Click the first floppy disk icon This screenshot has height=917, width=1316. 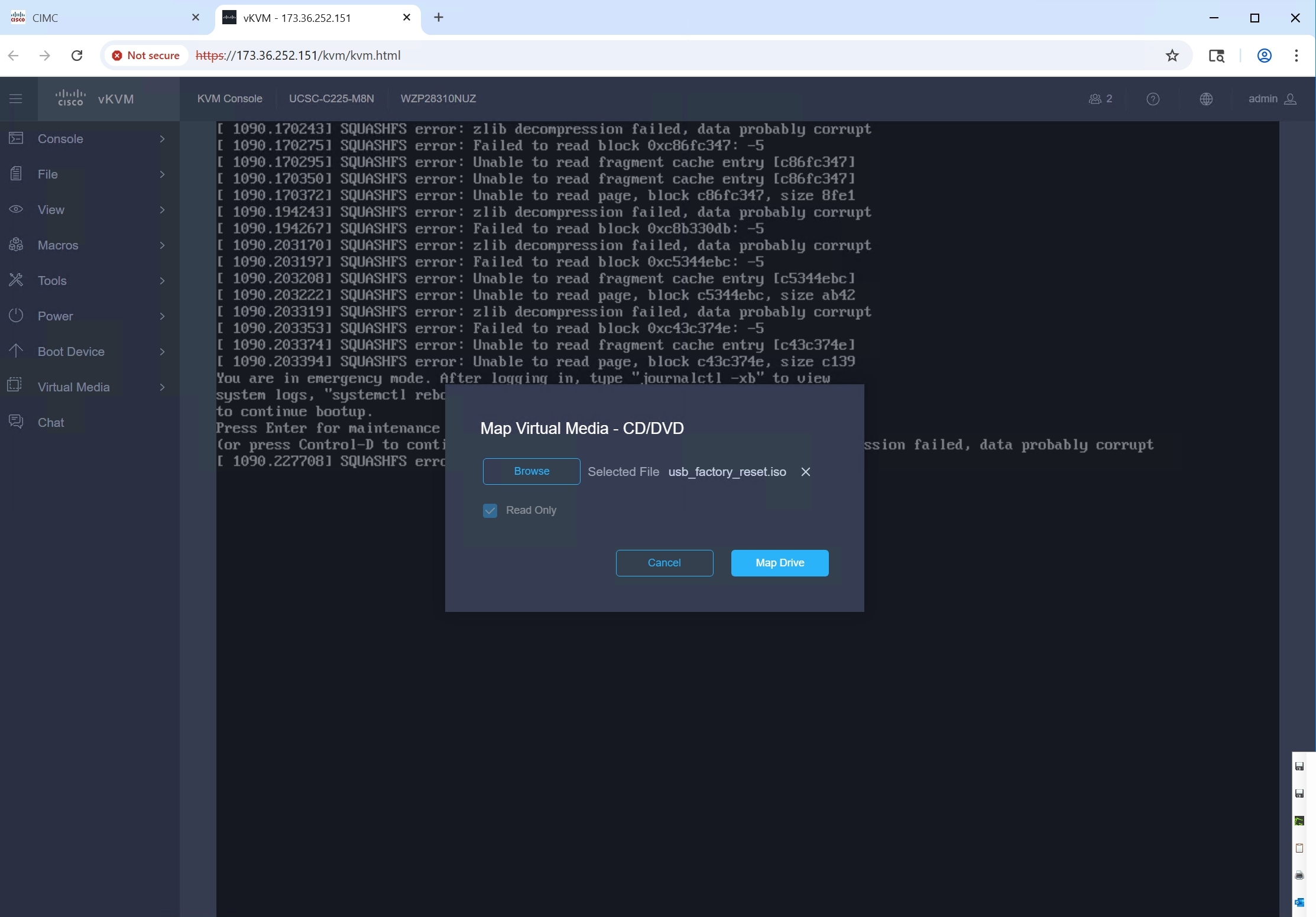tap(1299, 766)
